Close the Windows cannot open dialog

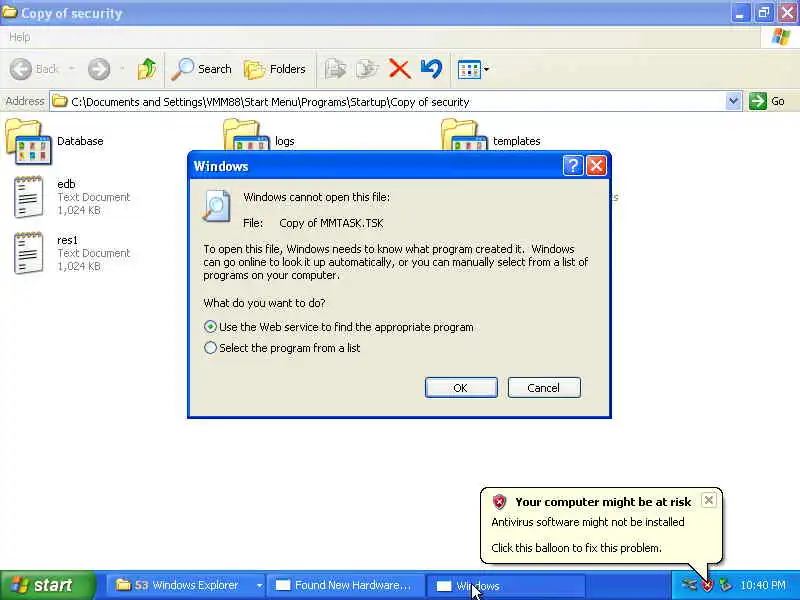tap(596, 166)
